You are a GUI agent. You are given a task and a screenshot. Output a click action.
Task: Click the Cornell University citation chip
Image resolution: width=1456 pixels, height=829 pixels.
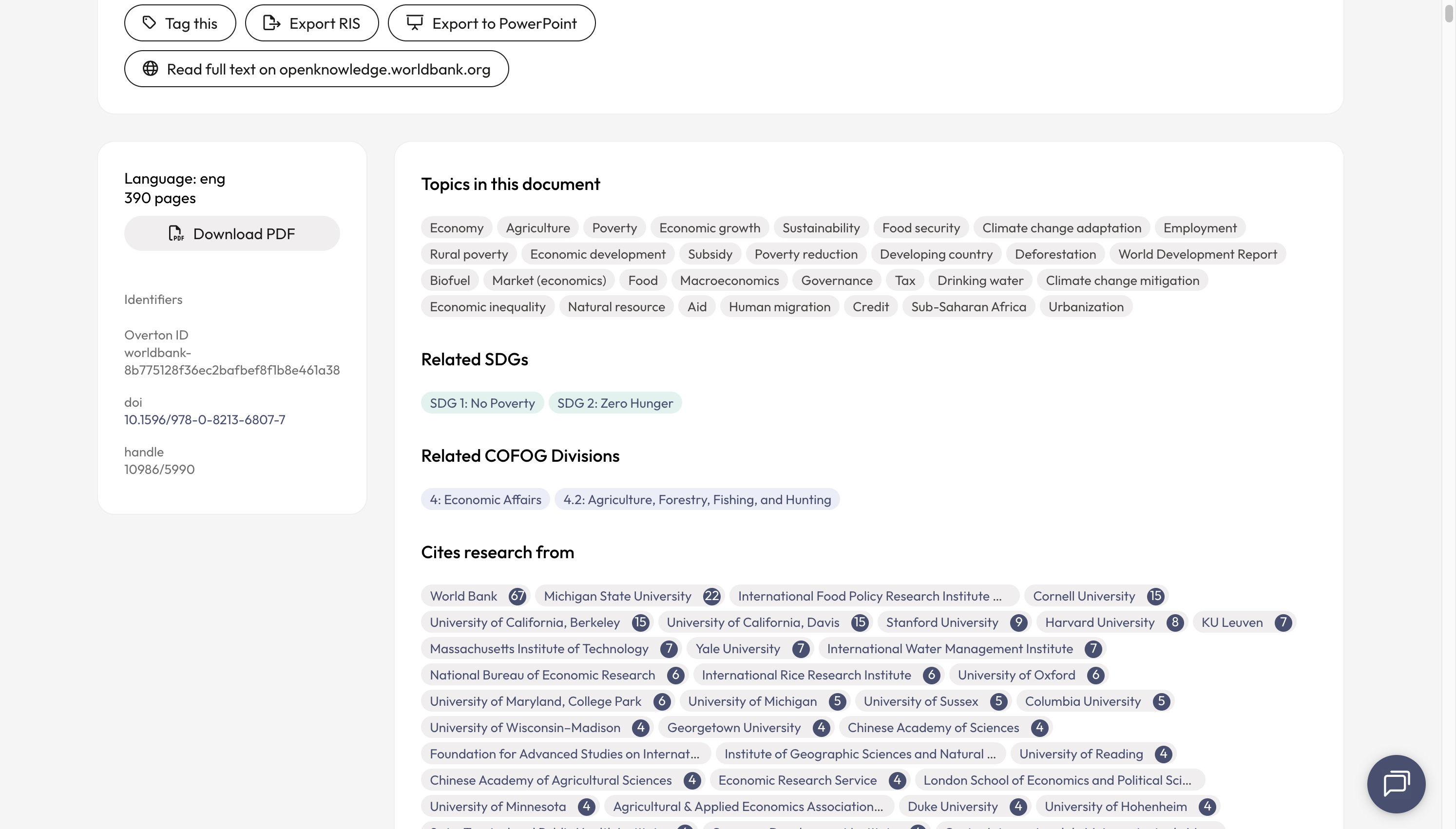tap(1096, 596)
